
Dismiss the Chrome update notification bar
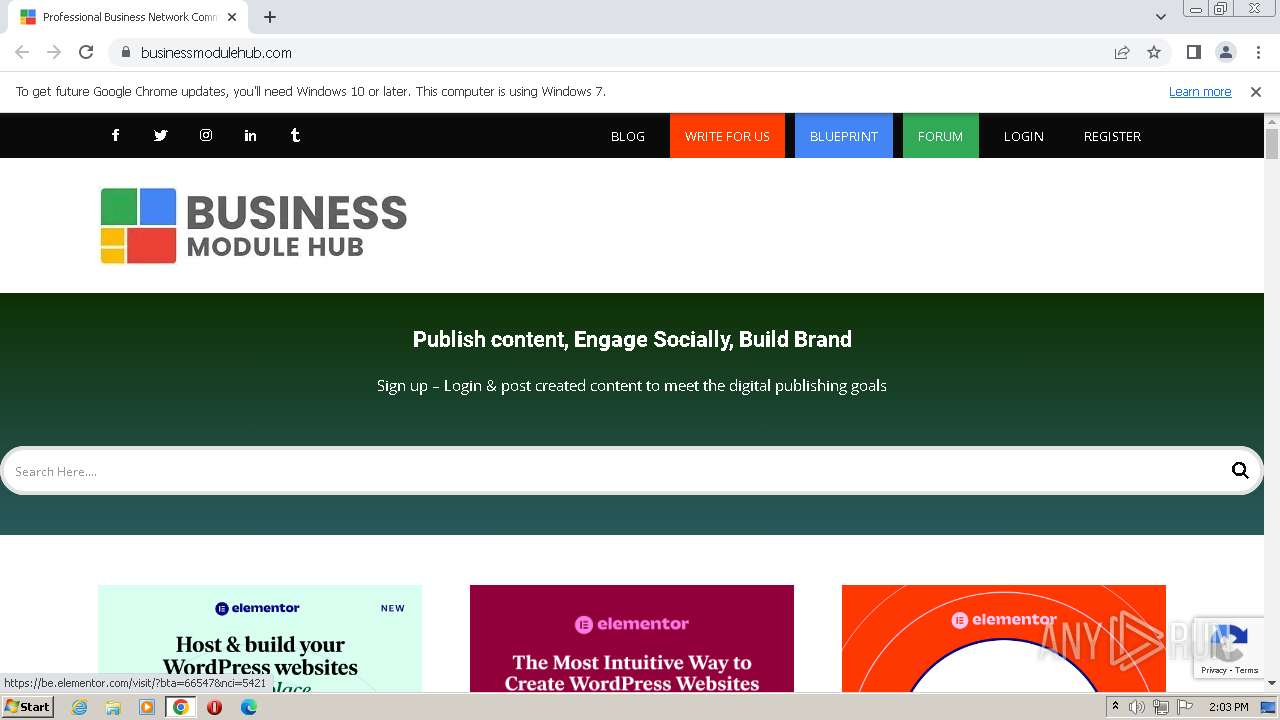pyautogui.click(x=1255, y=91)
